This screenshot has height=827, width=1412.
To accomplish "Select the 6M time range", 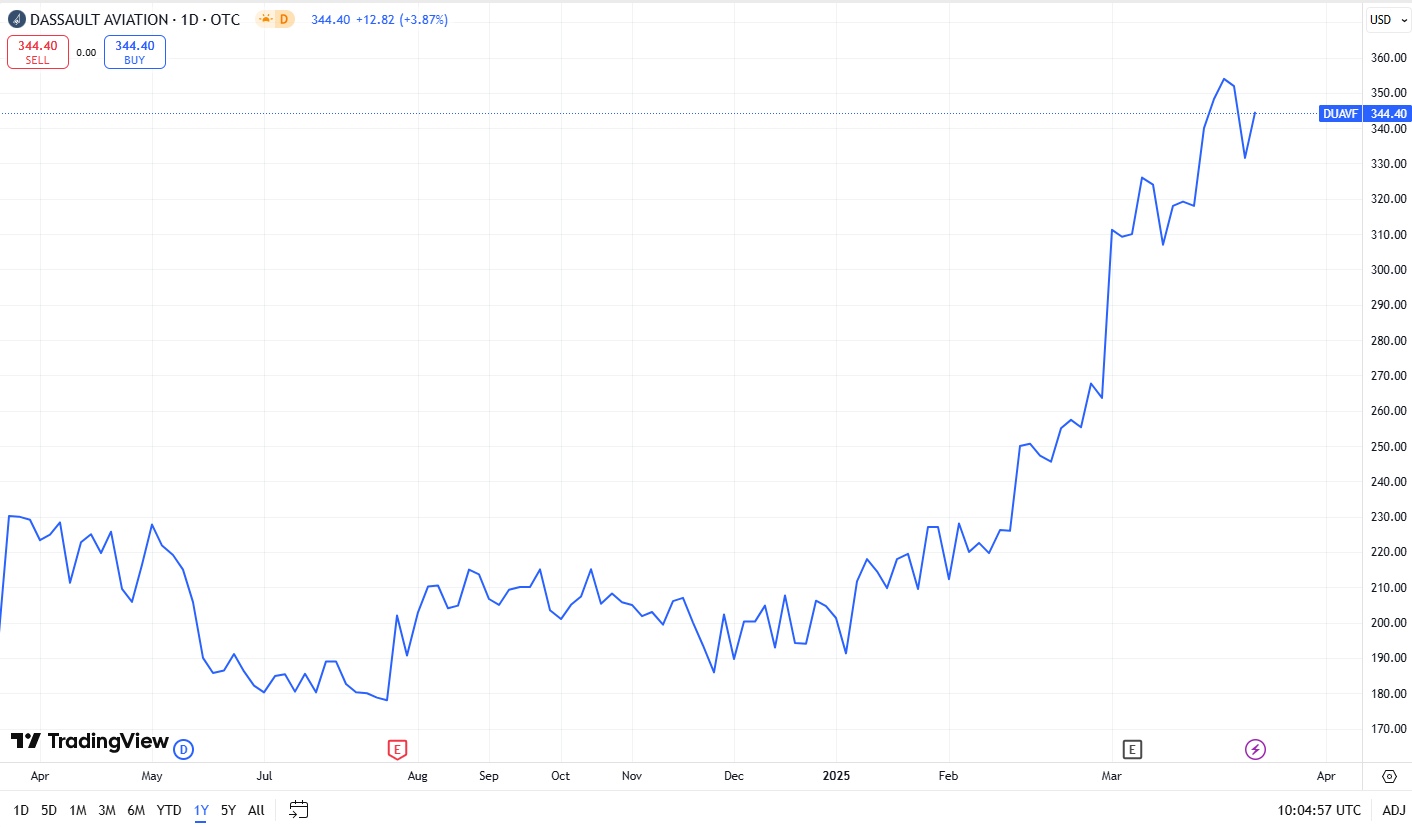I will point(136,810).
